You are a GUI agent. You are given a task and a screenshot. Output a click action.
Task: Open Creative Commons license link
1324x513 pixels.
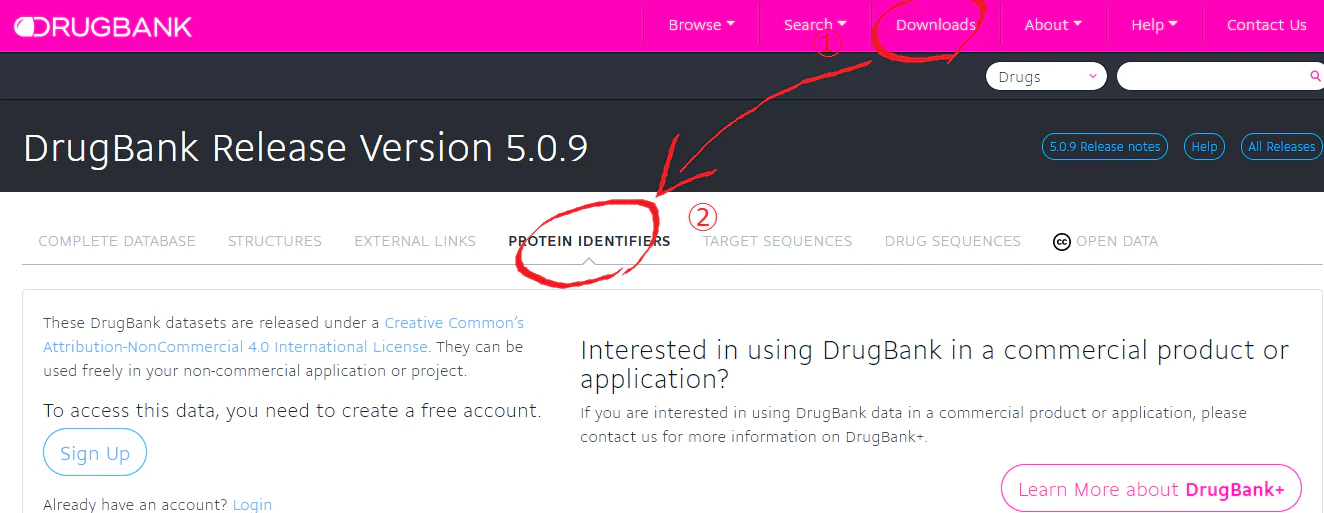point(283,335)
